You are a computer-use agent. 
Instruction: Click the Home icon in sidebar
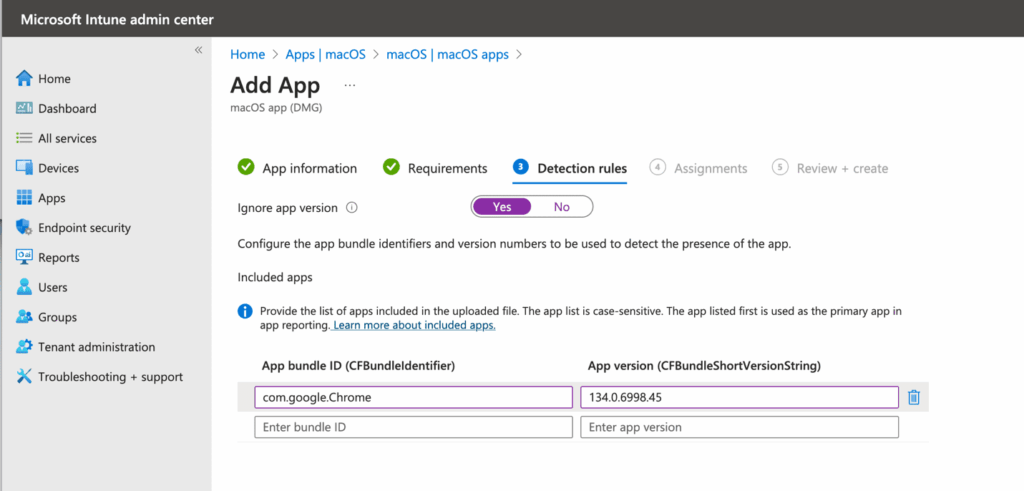pos(25,79)
